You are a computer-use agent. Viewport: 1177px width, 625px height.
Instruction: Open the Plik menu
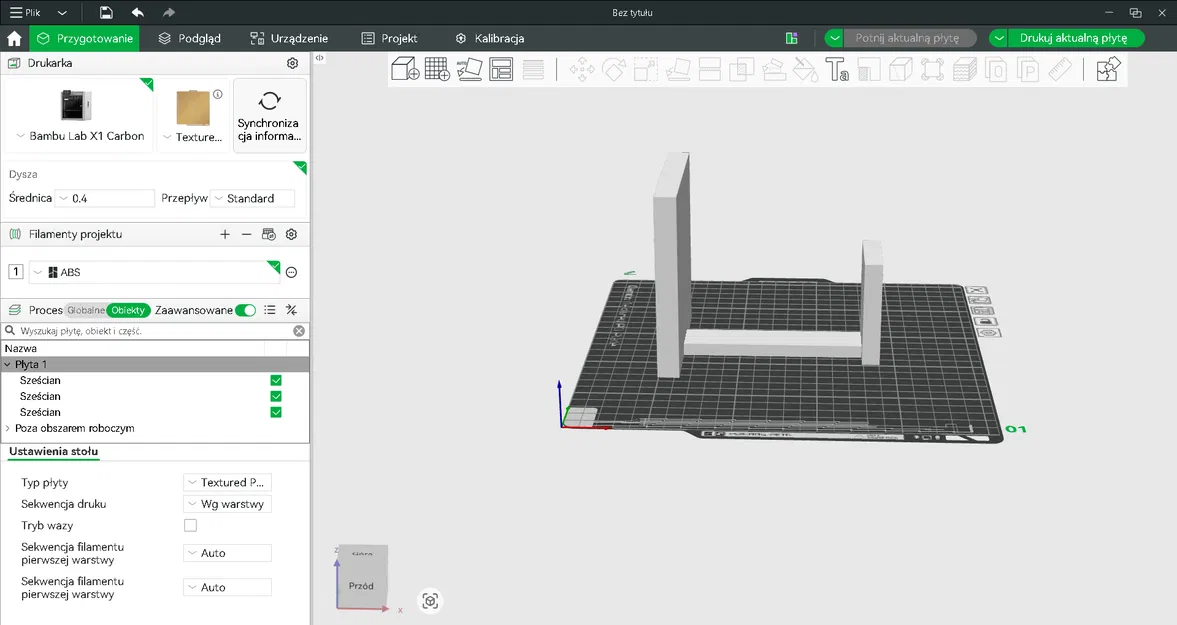pos(25,12)
